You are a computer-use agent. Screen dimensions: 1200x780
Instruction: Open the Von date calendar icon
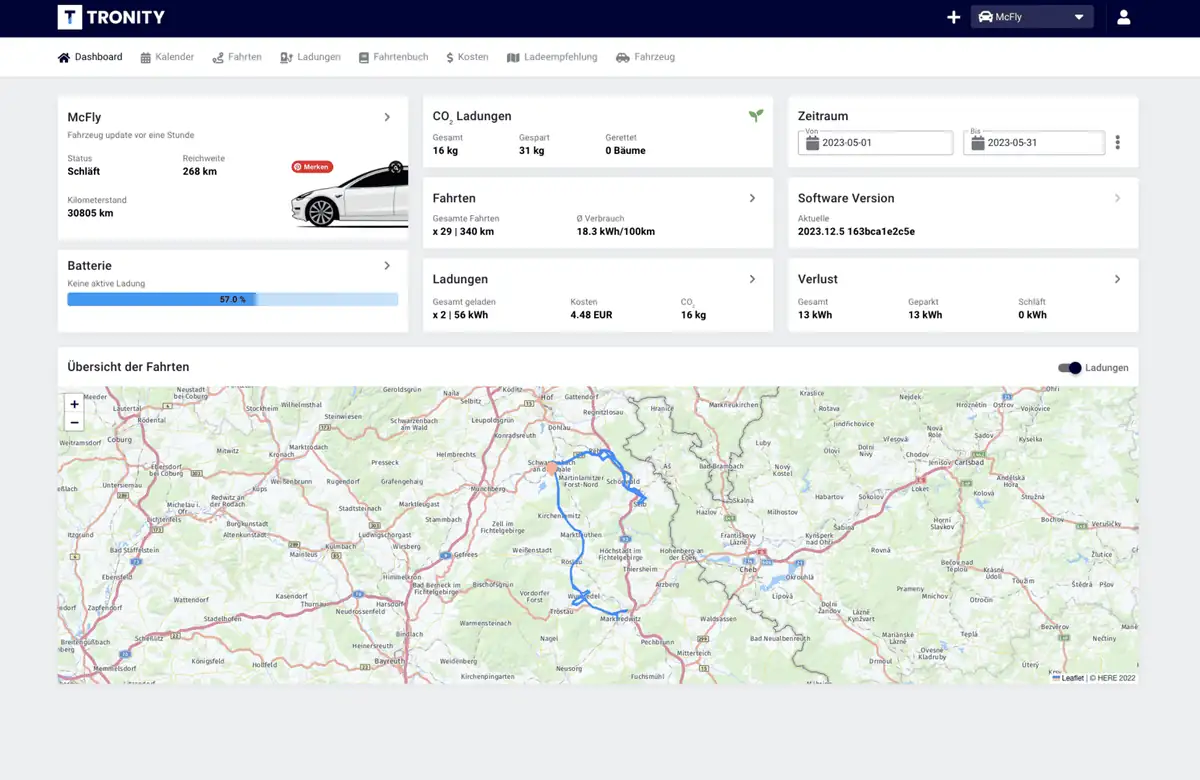(812, 143)
